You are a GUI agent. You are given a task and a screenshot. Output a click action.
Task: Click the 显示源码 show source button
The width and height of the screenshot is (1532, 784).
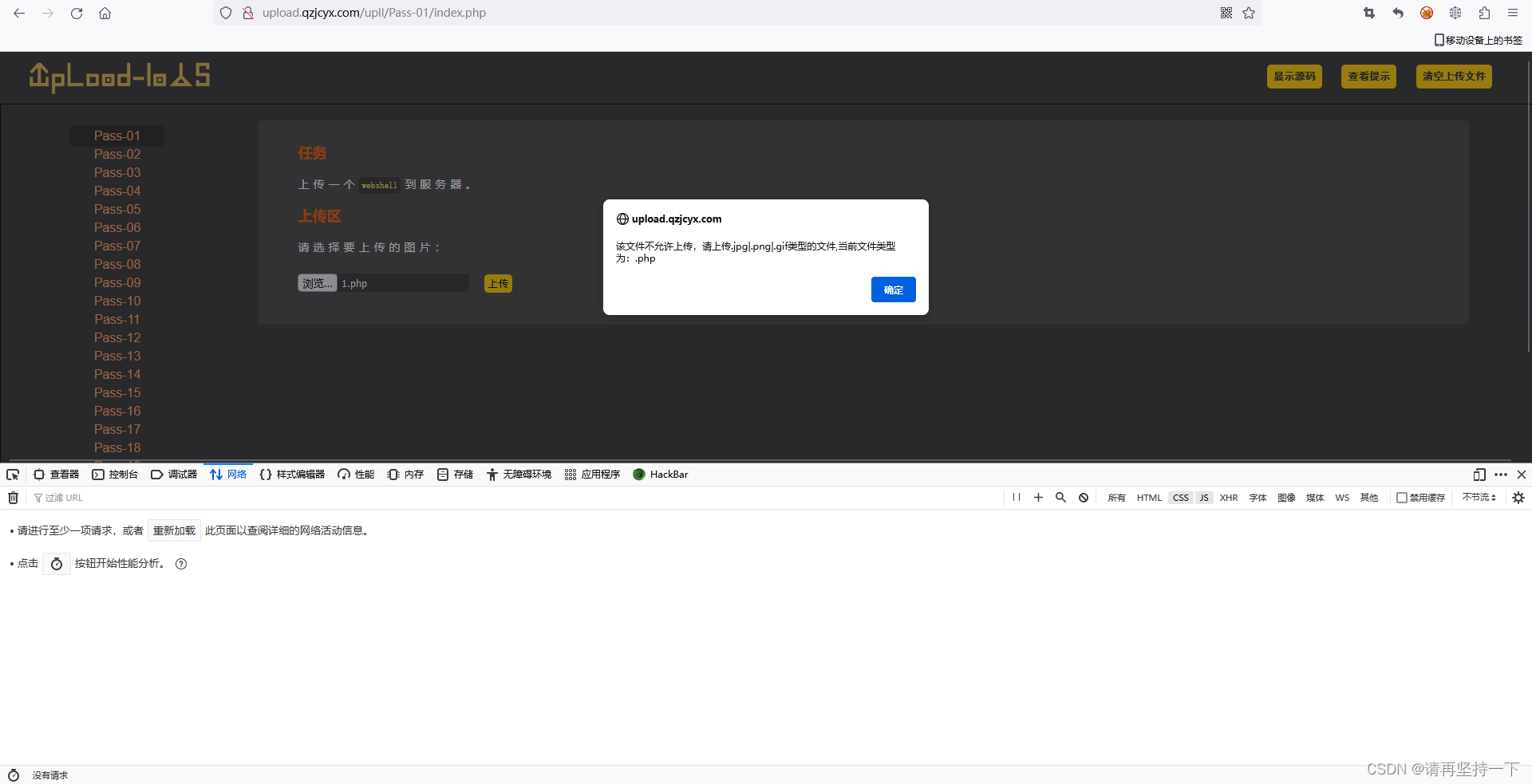pyautogui.click(x=1294, y=77)
